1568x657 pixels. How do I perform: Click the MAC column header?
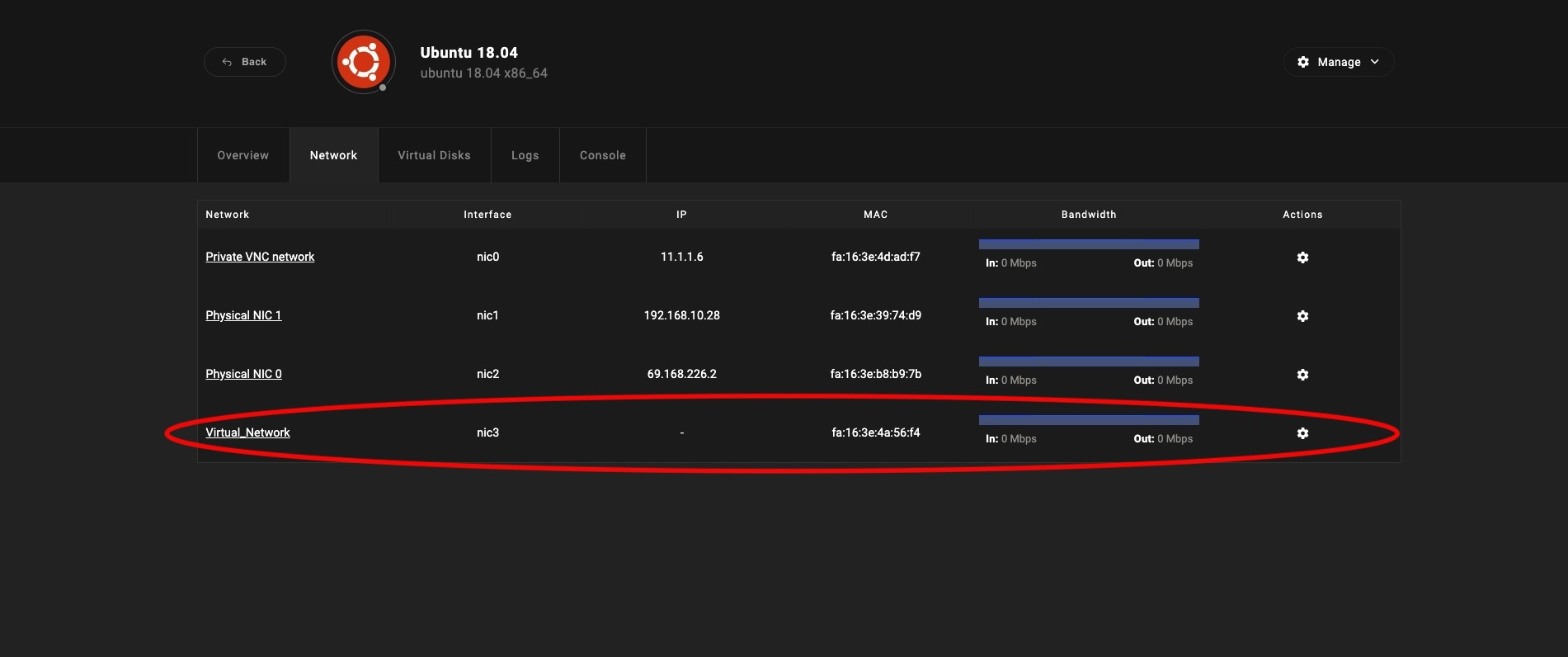click(x=876, y=215)
